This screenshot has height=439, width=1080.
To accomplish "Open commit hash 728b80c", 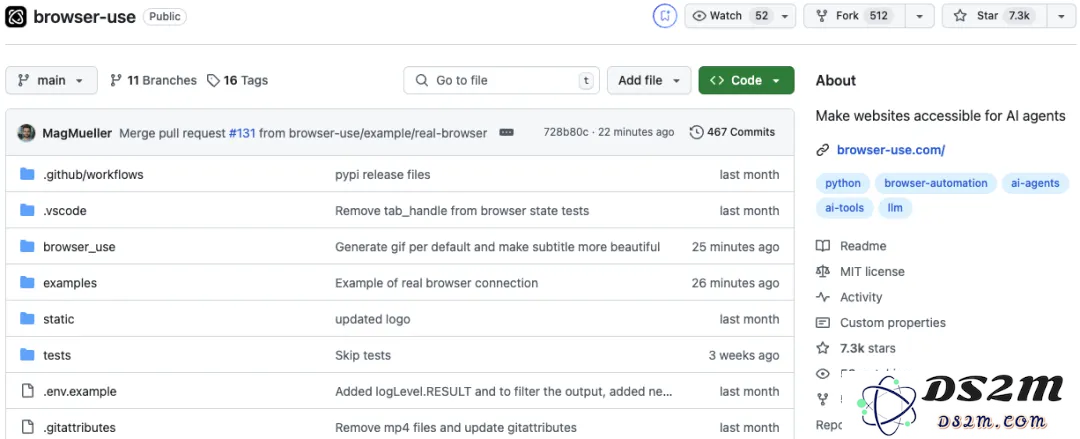I will tap(565, 132).
